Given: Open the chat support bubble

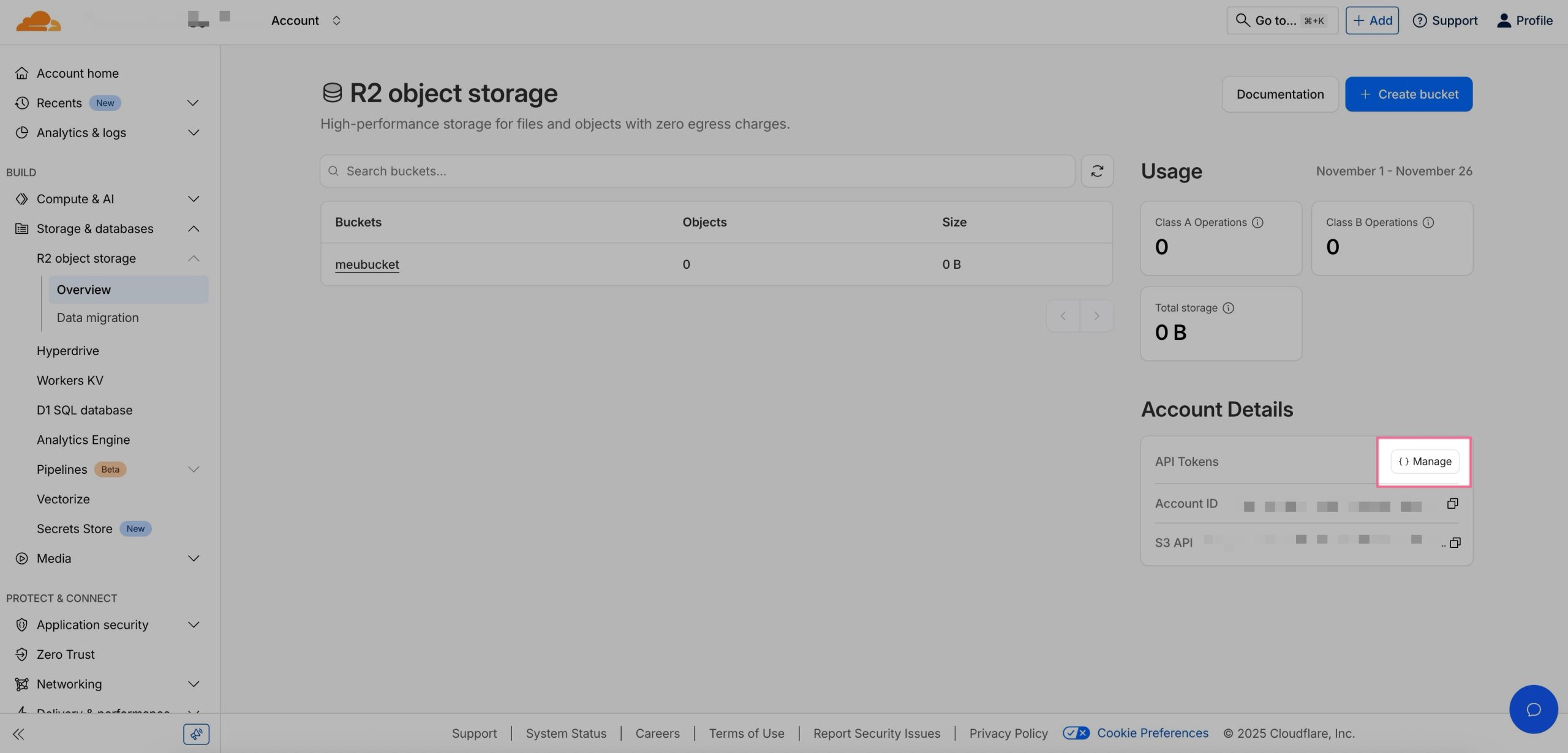Looking at the screenshot, I should [x=1534, y=710].
